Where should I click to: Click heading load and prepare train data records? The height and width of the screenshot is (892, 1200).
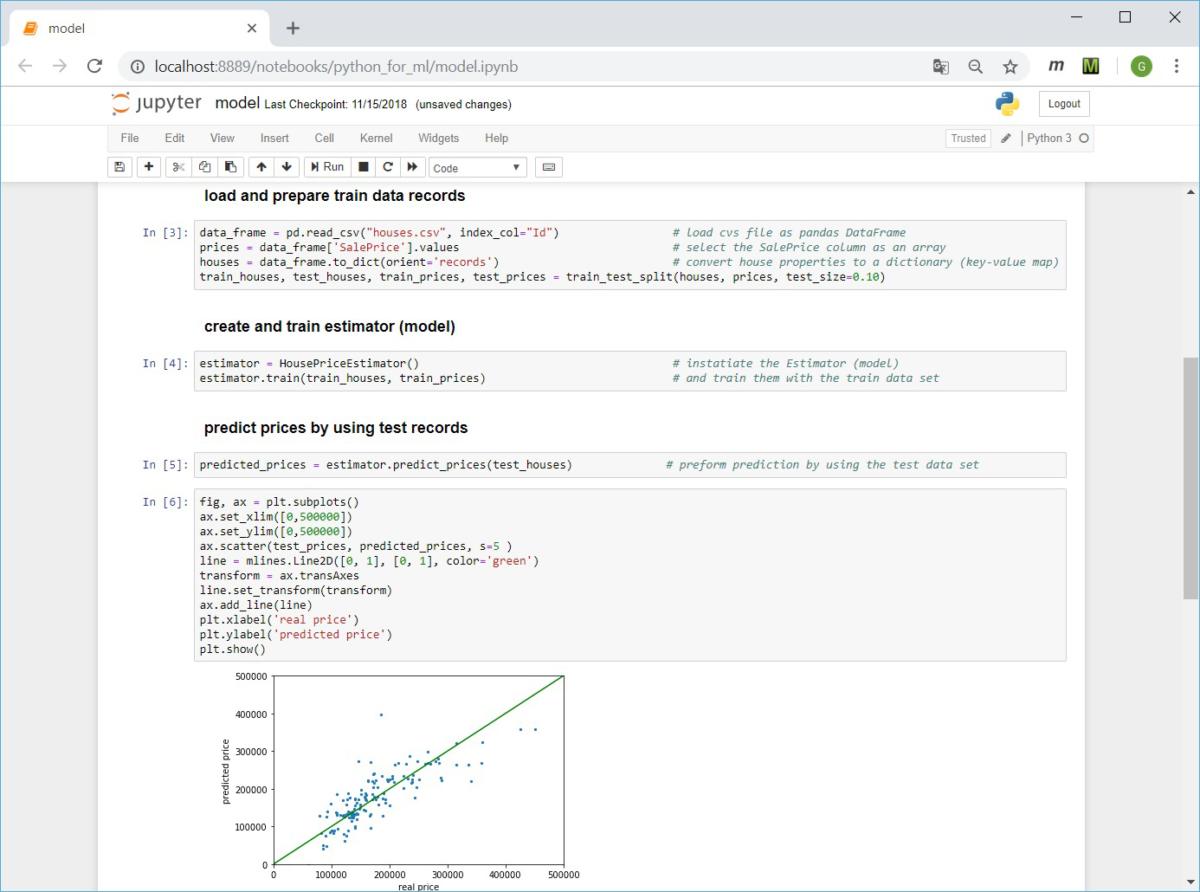tap(334, 196)
